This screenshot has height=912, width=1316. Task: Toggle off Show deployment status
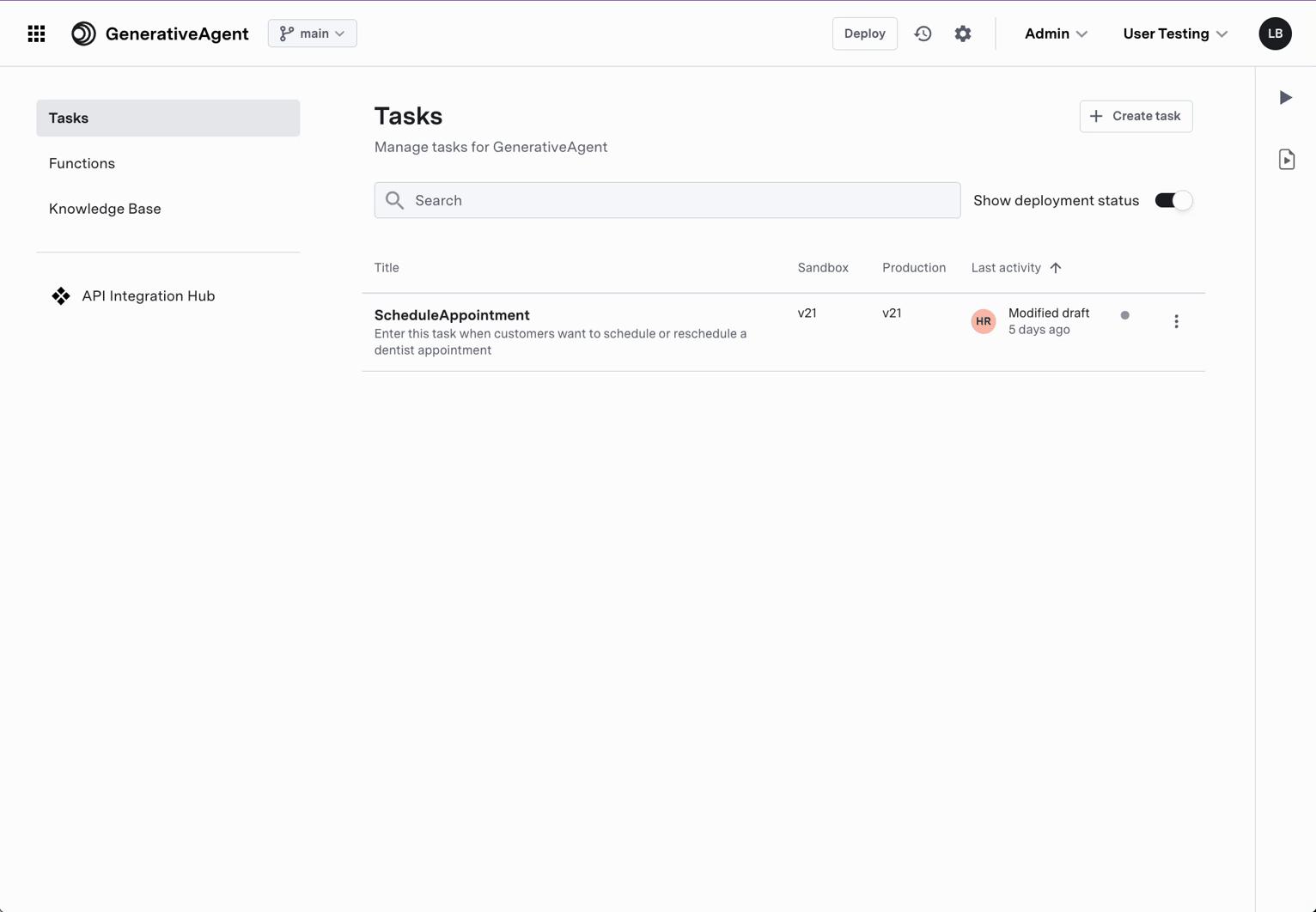(1173, 200)
